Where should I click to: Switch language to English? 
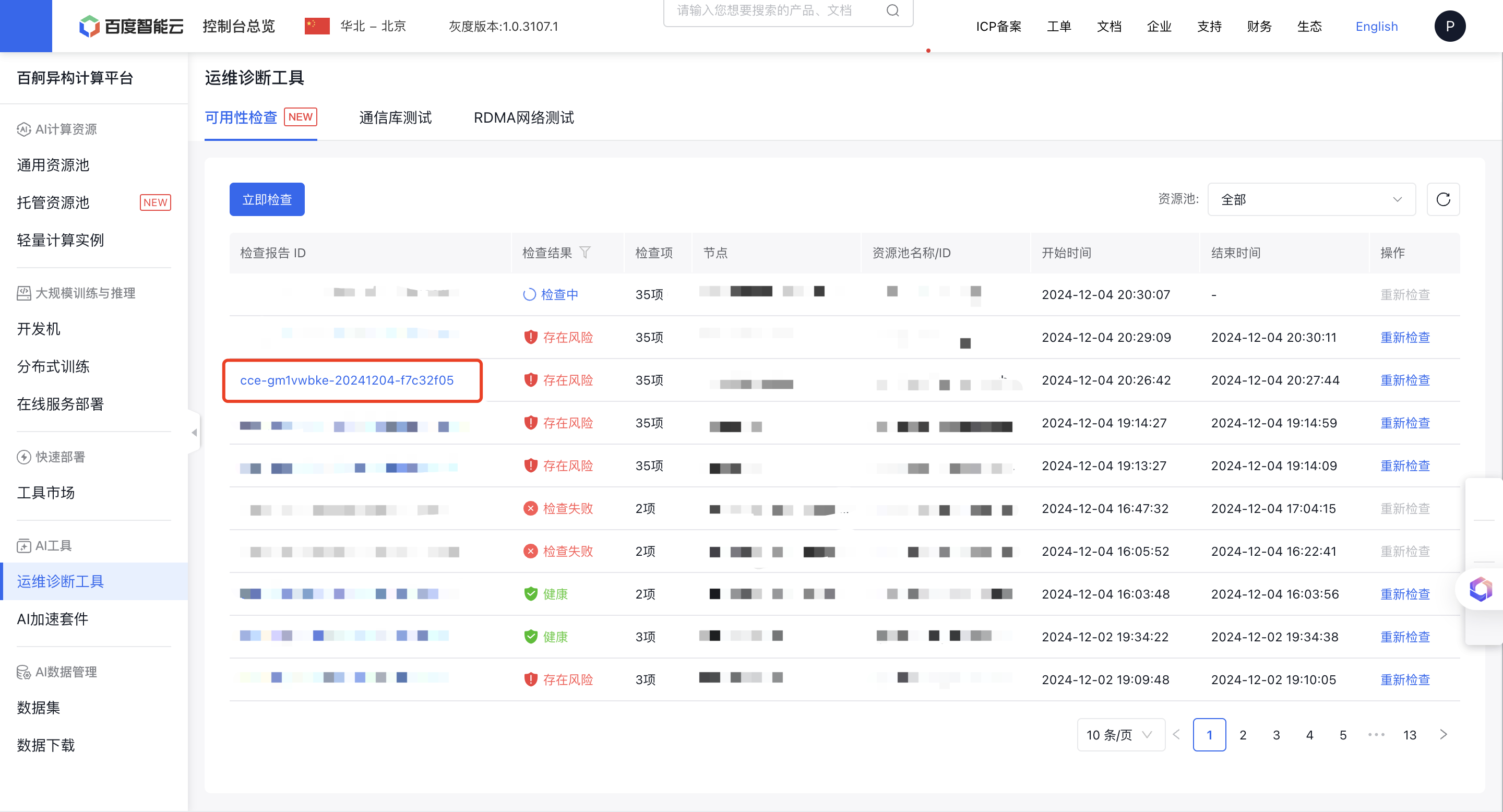coord(1376,26)
